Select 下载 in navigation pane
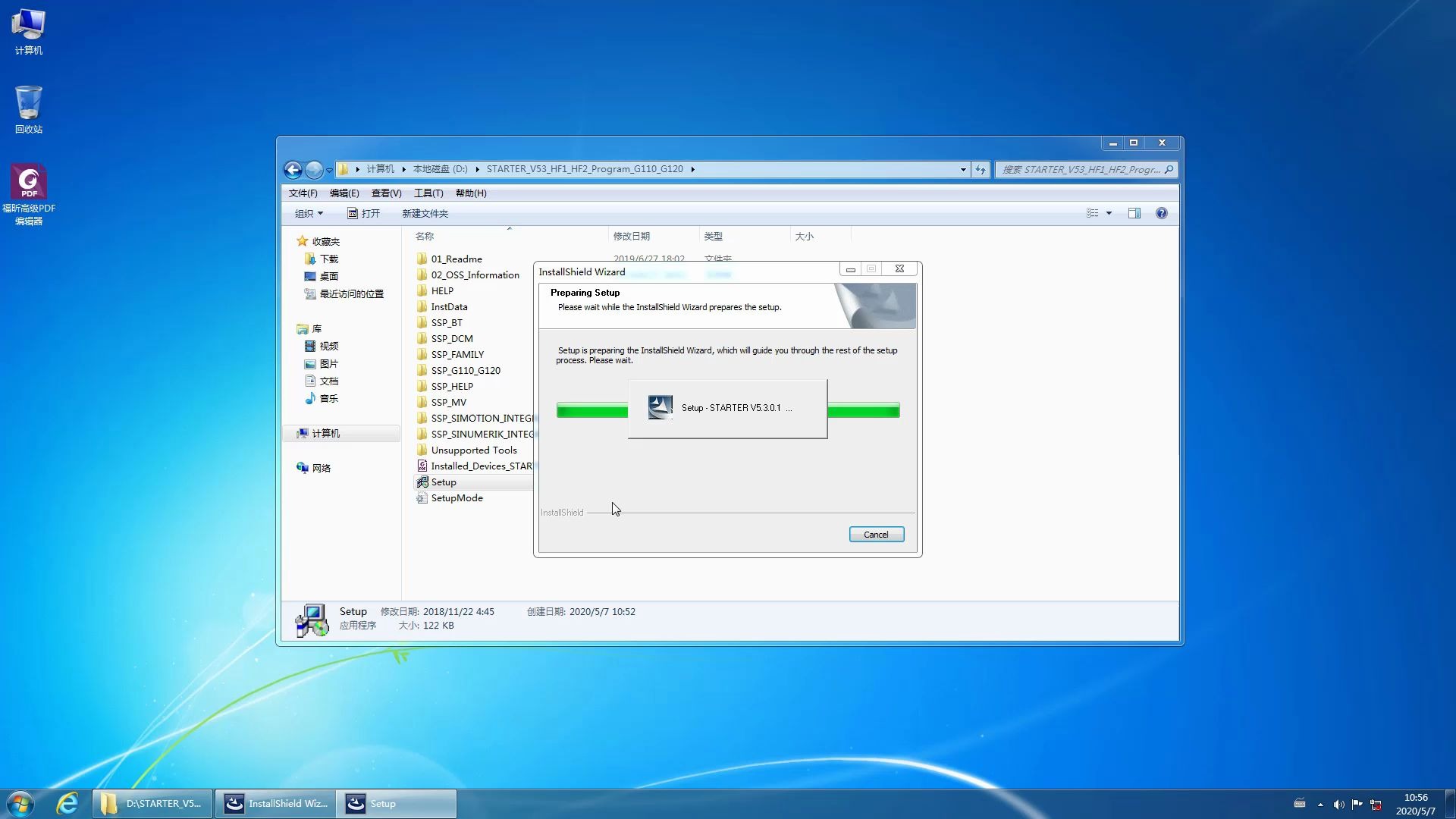 click(322, 259)
